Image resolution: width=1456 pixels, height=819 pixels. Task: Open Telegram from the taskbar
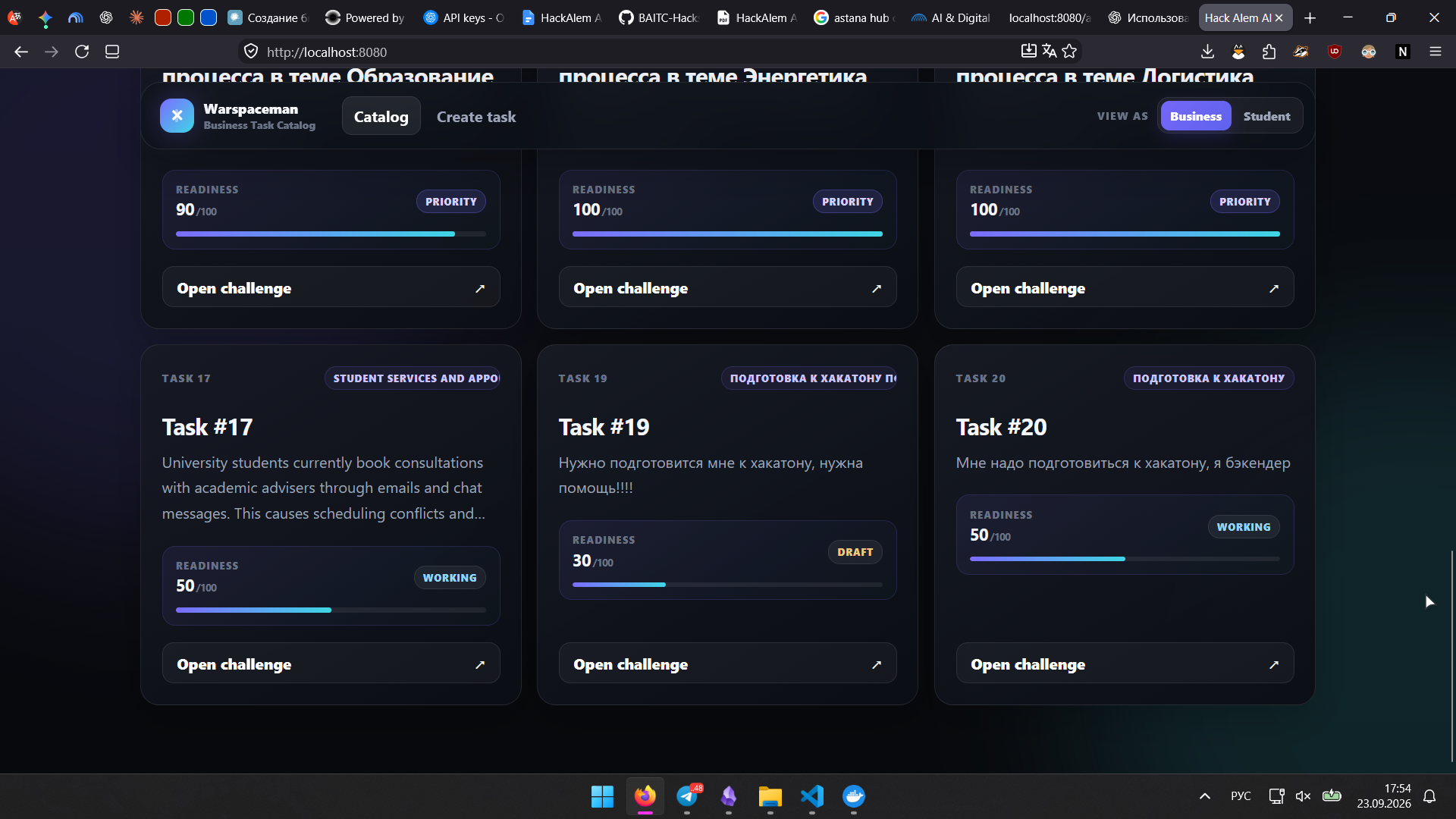pos(688,796)
